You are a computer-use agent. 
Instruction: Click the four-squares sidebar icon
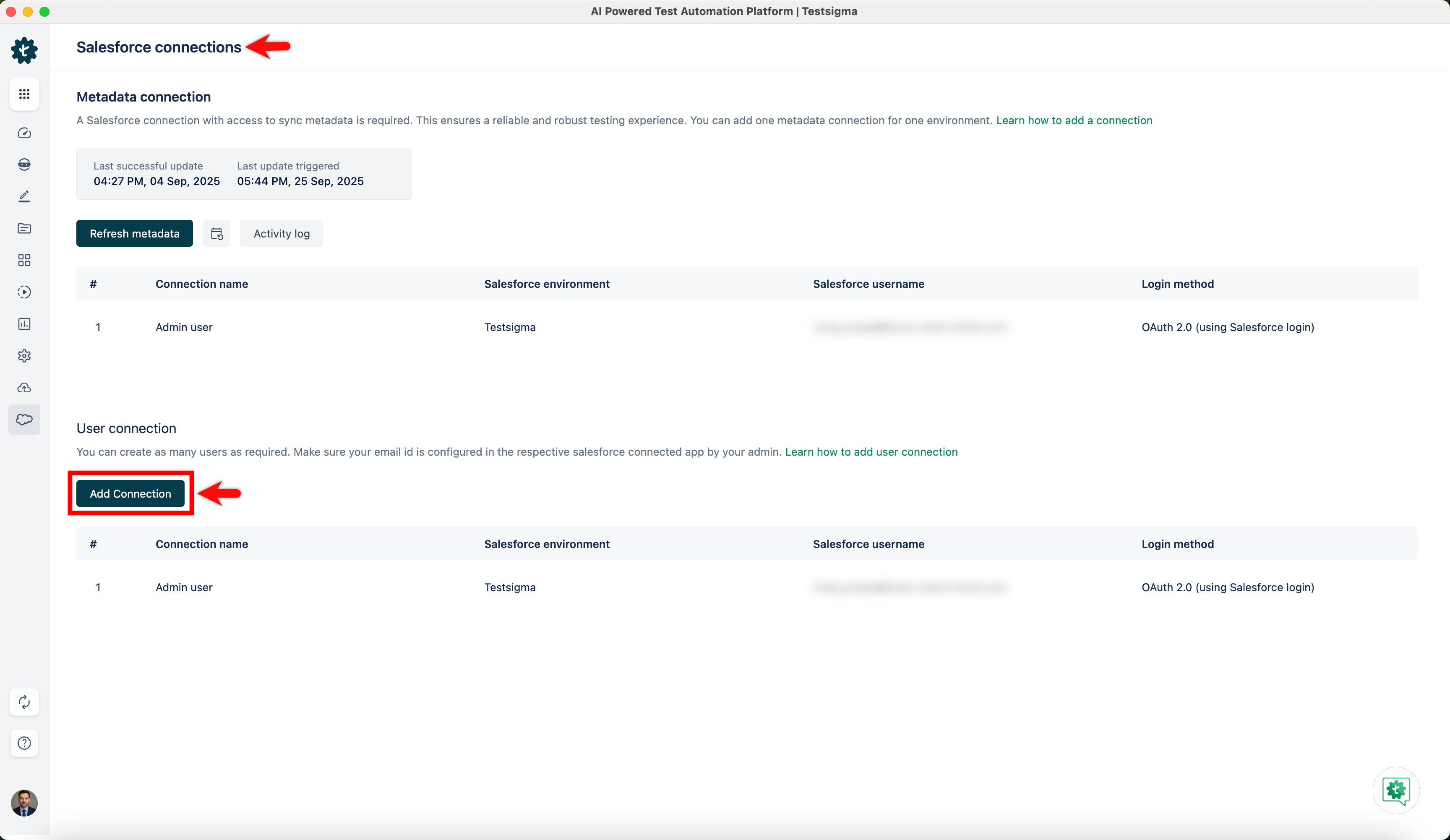click(24, 260)
